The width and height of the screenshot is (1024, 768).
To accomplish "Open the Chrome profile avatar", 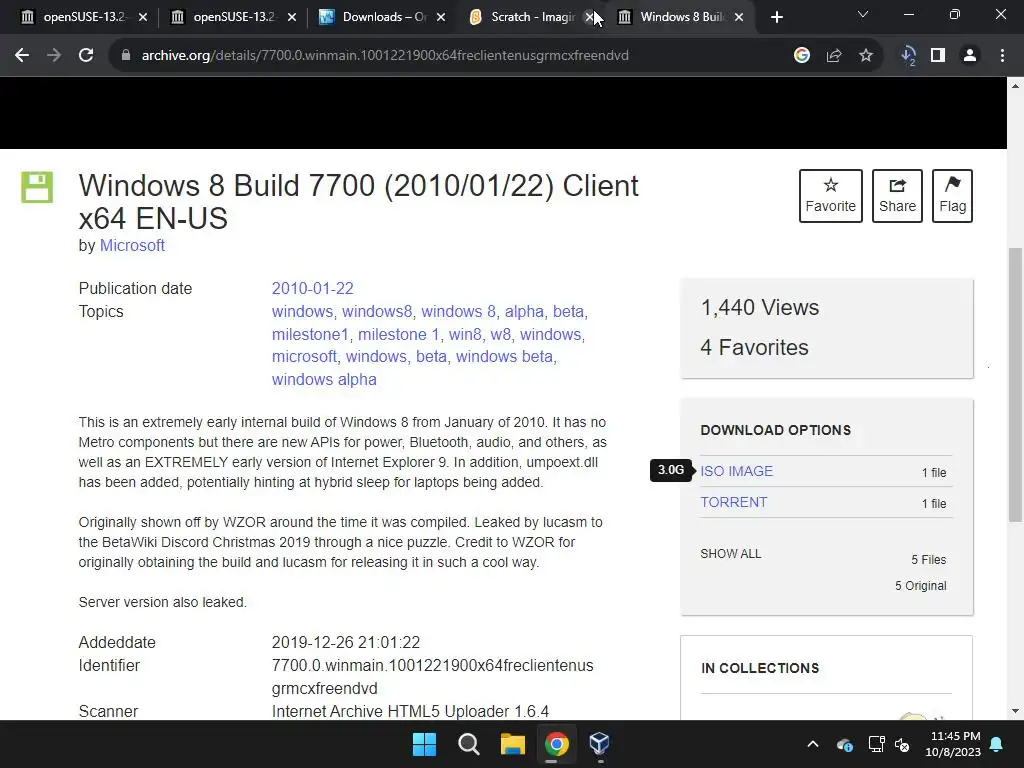I will [x=970, y=56].
